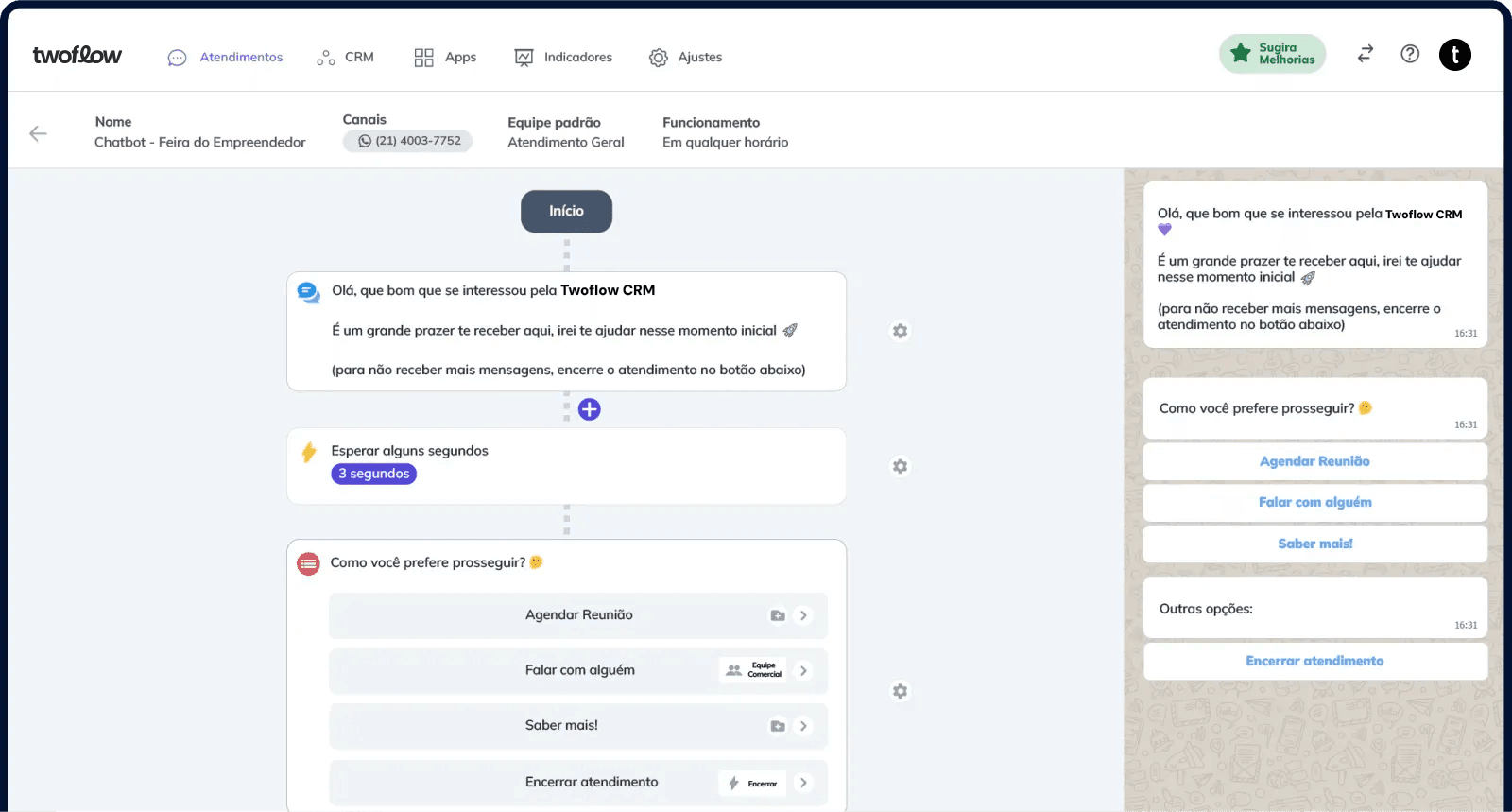Click preview button Agendar Reunião
Image resolution: width=1512 pixels, height=812 pixels.
[1314, 461]
